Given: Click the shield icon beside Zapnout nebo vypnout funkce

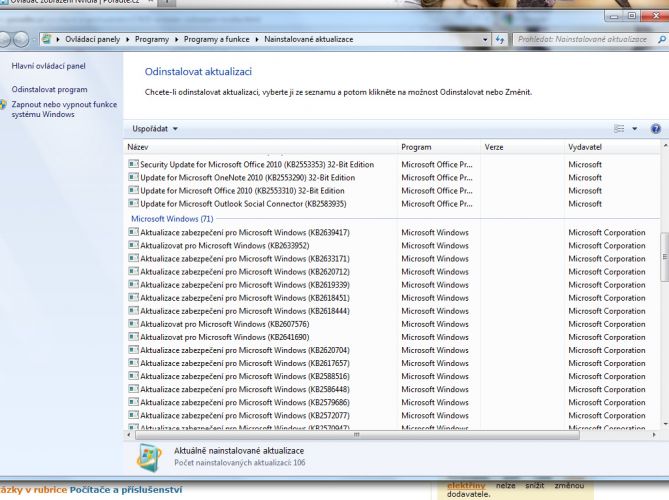Looking at the screenshot, I should click(3, 105).
